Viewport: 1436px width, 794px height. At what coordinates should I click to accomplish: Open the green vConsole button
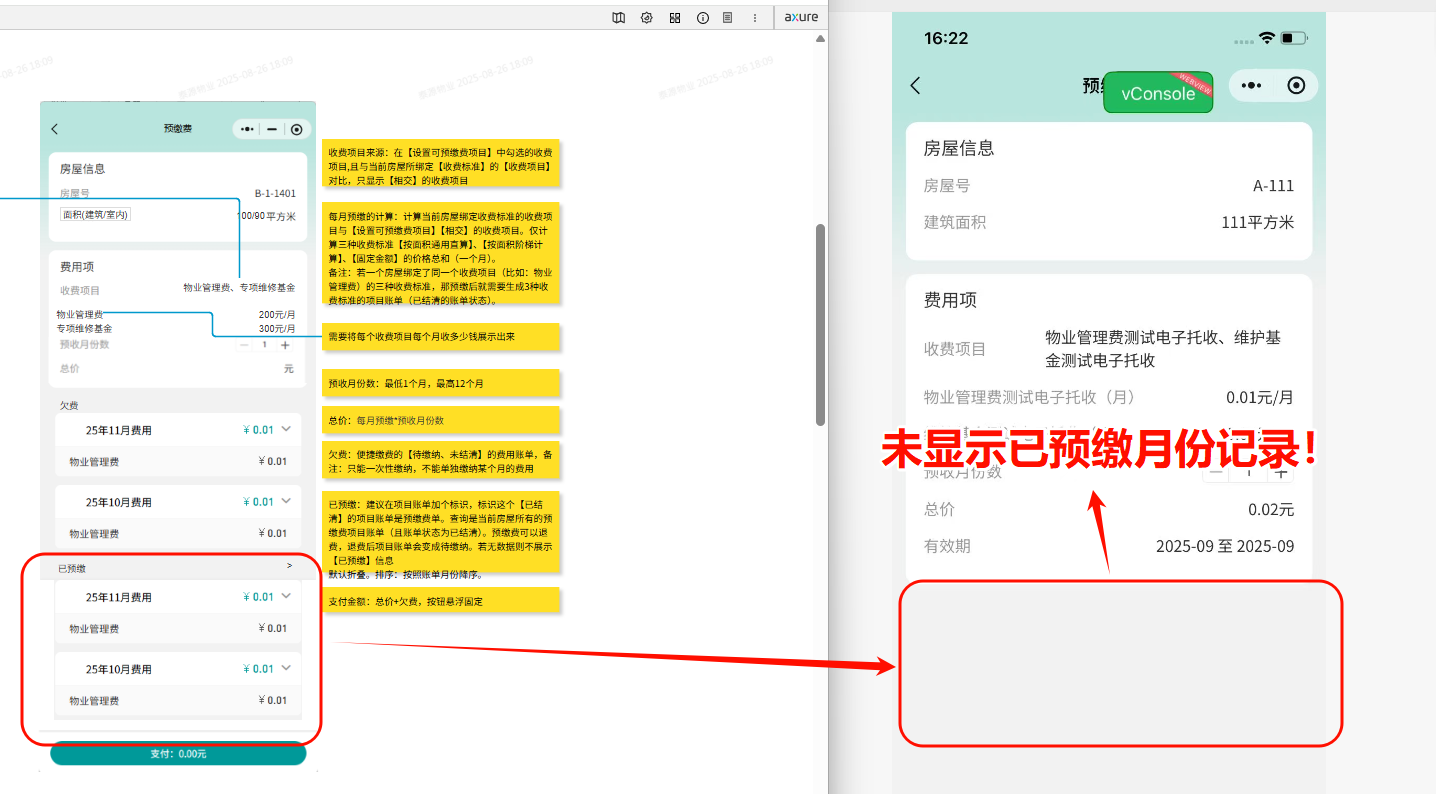[x=1157, y=92]
